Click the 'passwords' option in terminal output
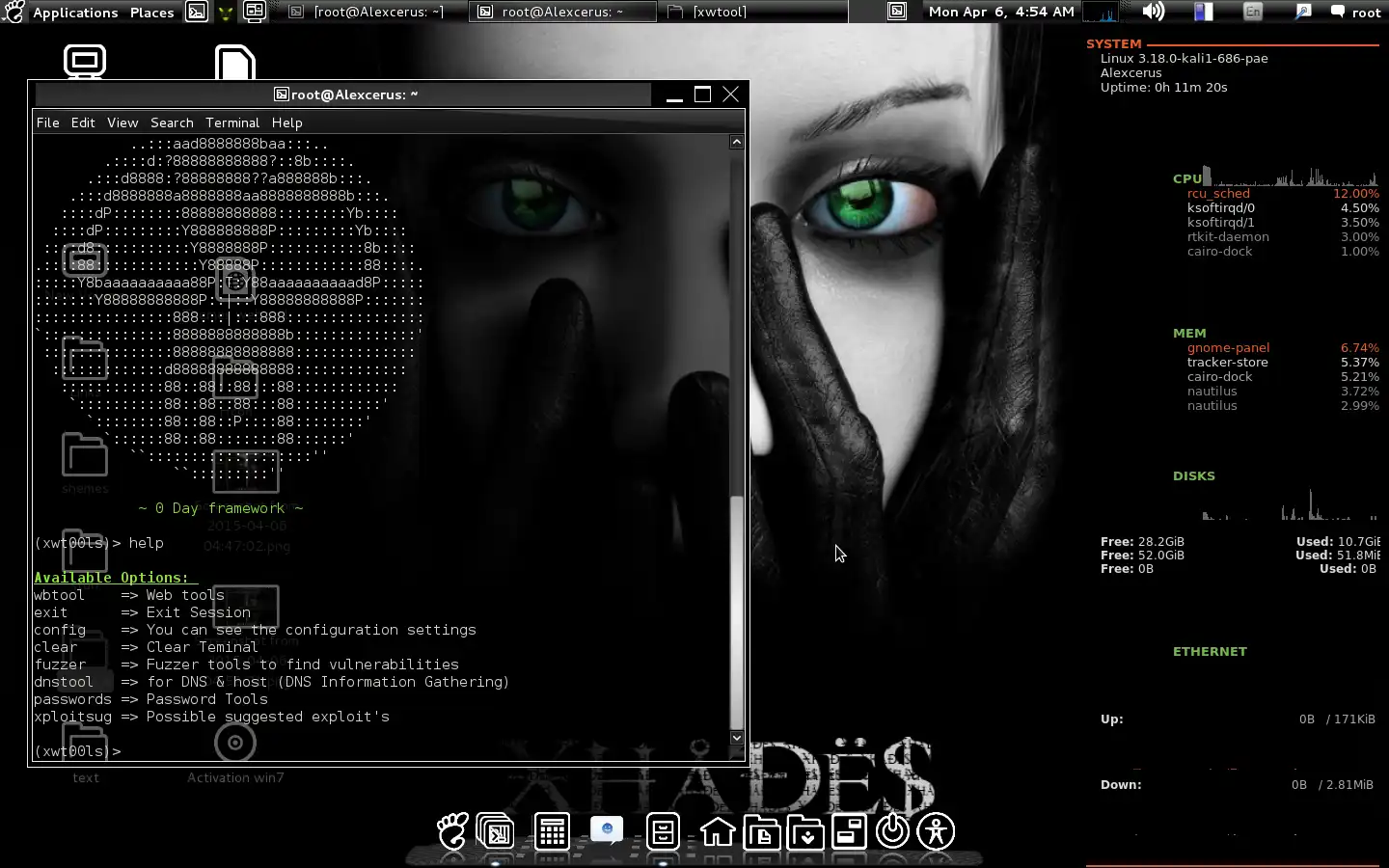Screen dimensions: 1389x868 point(72,699)
